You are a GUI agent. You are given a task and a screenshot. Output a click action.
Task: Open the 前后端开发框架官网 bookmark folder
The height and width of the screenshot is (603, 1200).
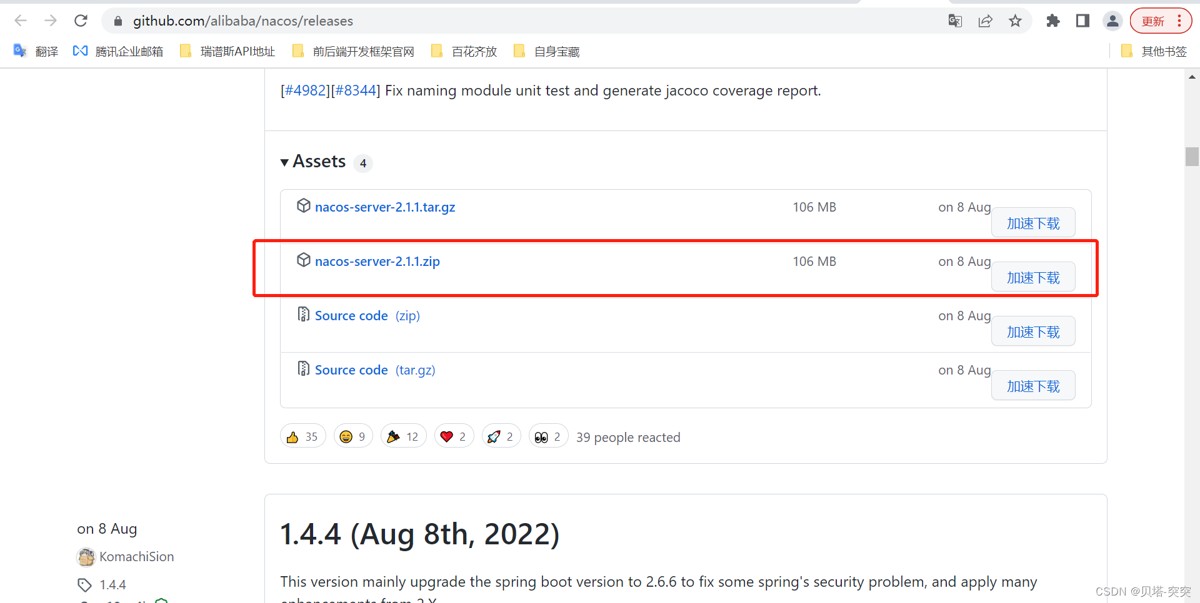point(352,51)
